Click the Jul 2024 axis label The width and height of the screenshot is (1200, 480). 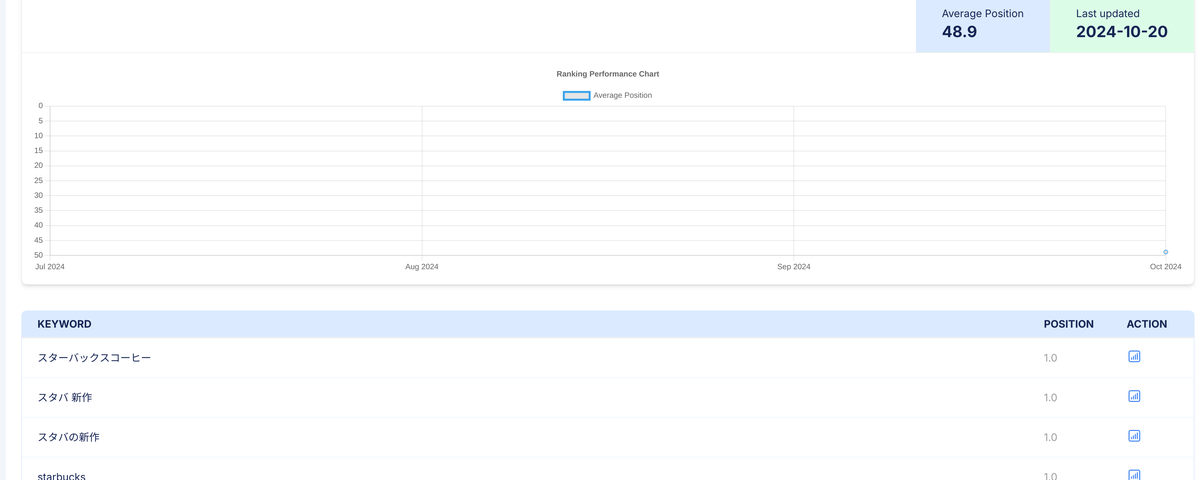click(x=50, y=267)
